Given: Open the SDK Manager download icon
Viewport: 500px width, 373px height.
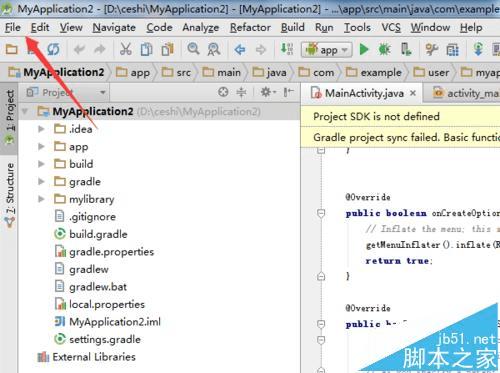Looking at the screenshot, I should pos(478,49).
